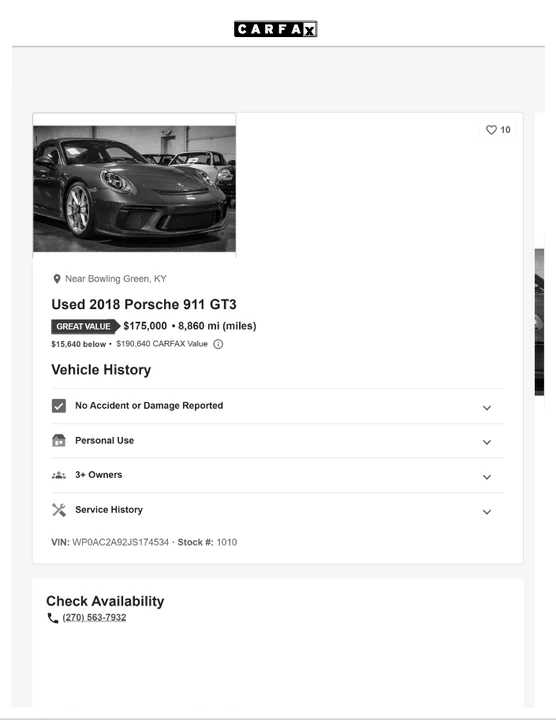This screenshot has height=720, width=556.
Task: Click the GREAT VALUE badge
Action: point(85,326)
